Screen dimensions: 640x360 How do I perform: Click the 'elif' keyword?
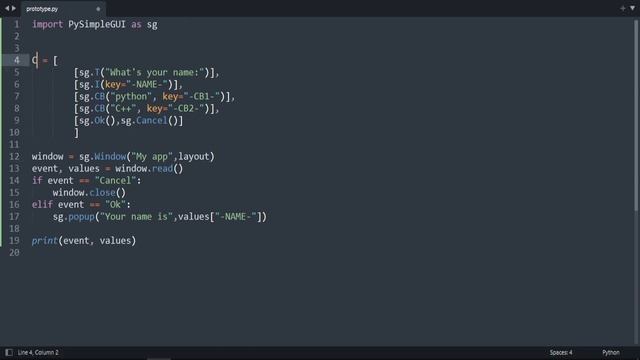pos(42,205)
